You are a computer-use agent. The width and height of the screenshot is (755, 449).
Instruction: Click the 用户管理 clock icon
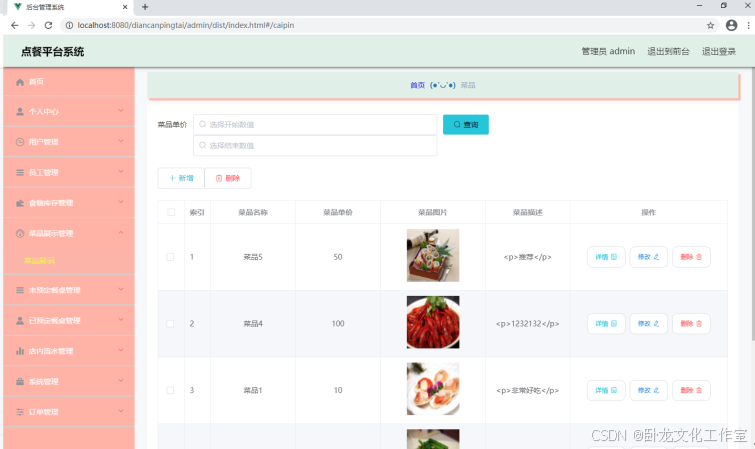20,142
